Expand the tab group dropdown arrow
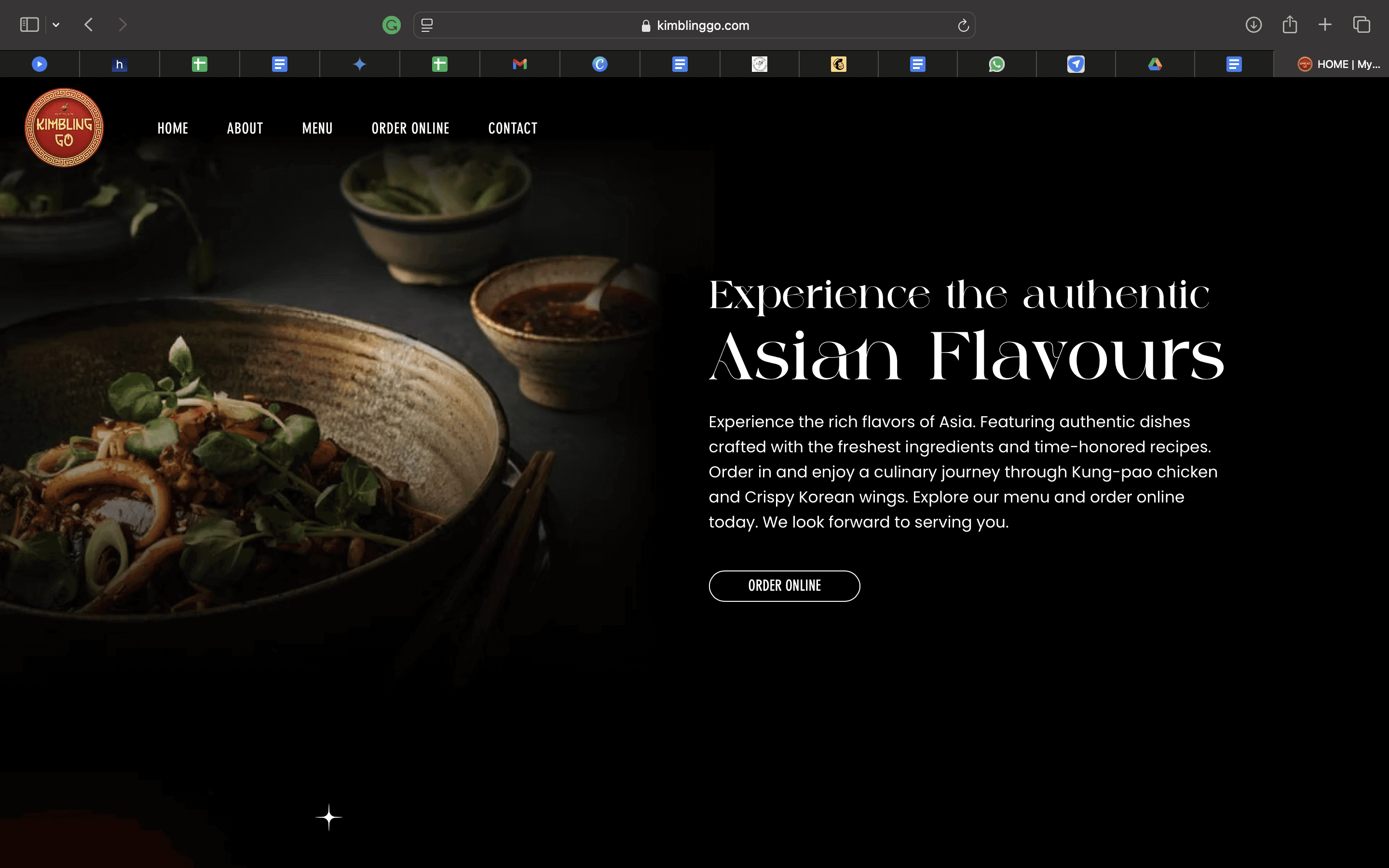The height and width of the screenshot is (868, 1389). [x=55, y=25]
